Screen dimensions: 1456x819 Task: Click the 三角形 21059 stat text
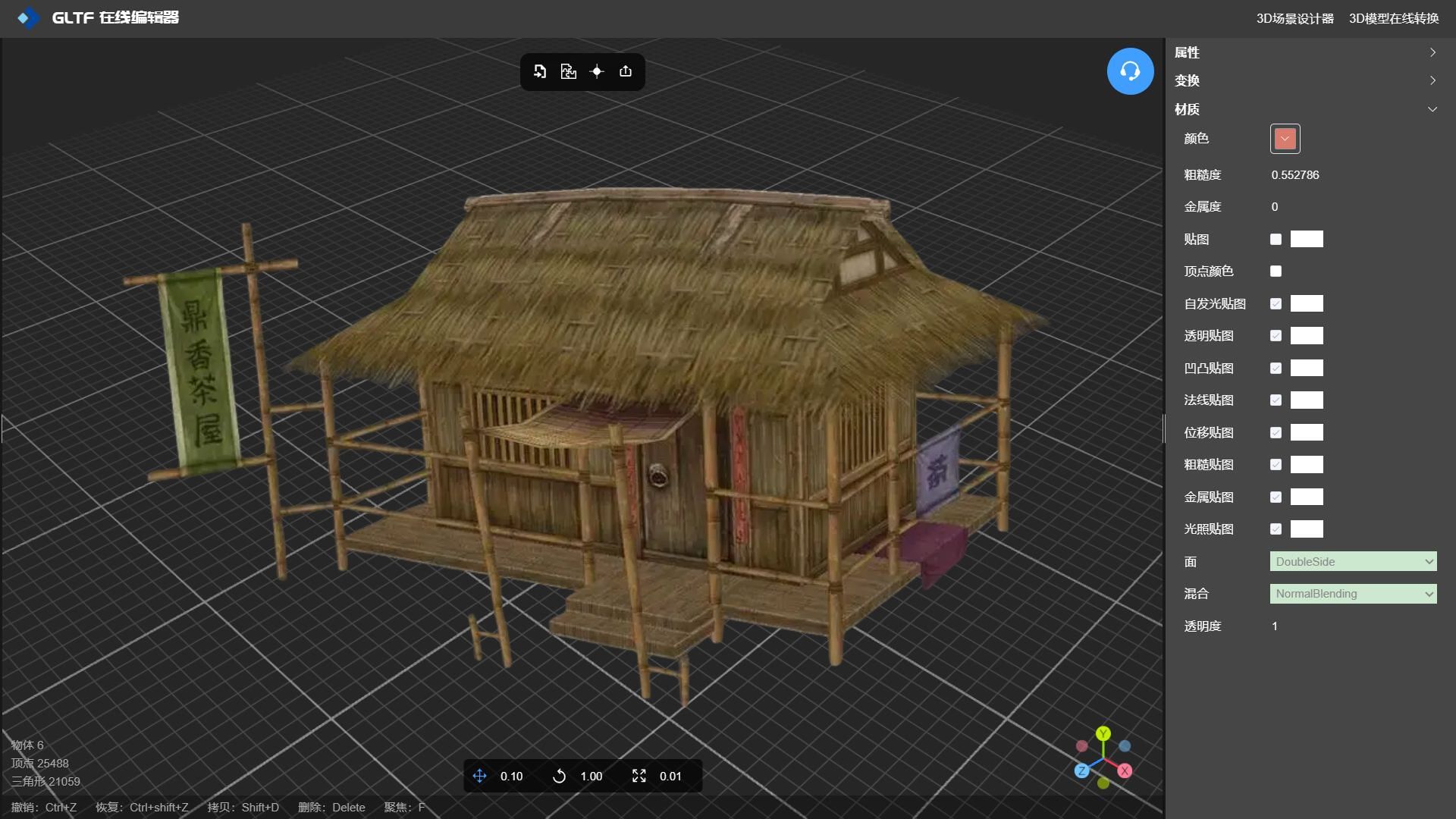coord(45,781)
